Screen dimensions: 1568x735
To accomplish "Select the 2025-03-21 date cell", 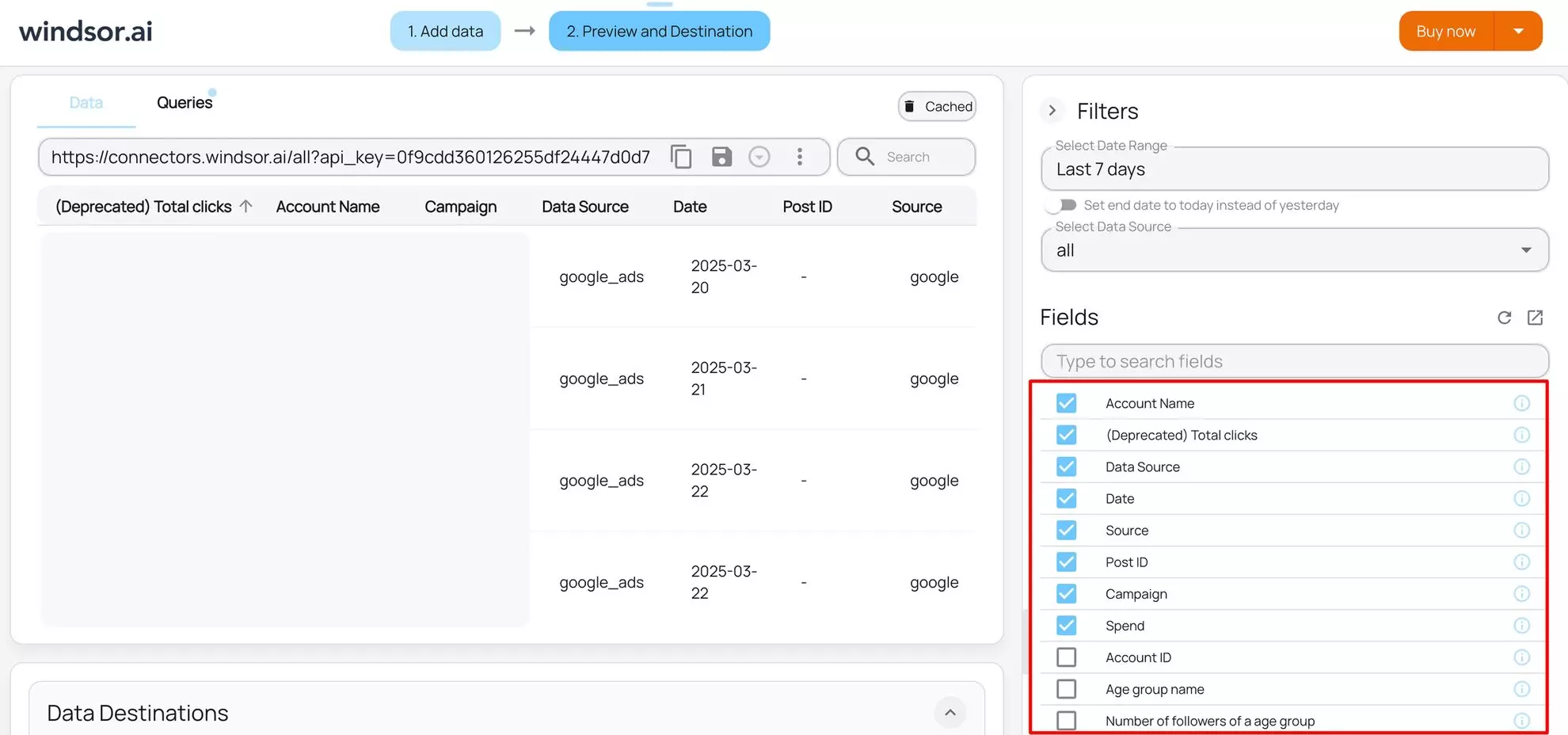I will click(724, 379).
